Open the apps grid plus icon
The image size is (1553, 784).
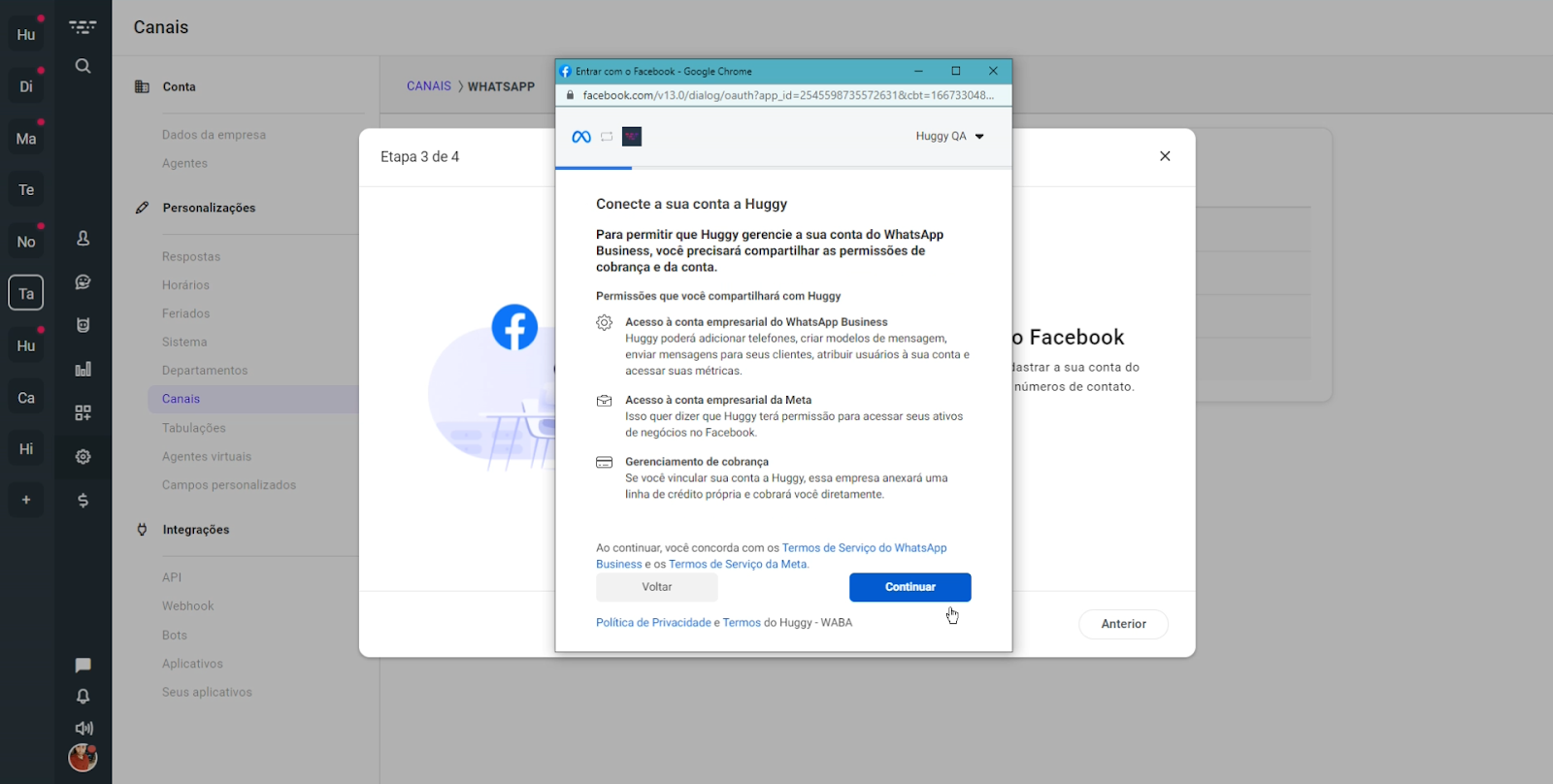pyautogui.click(x=83, y=412)
